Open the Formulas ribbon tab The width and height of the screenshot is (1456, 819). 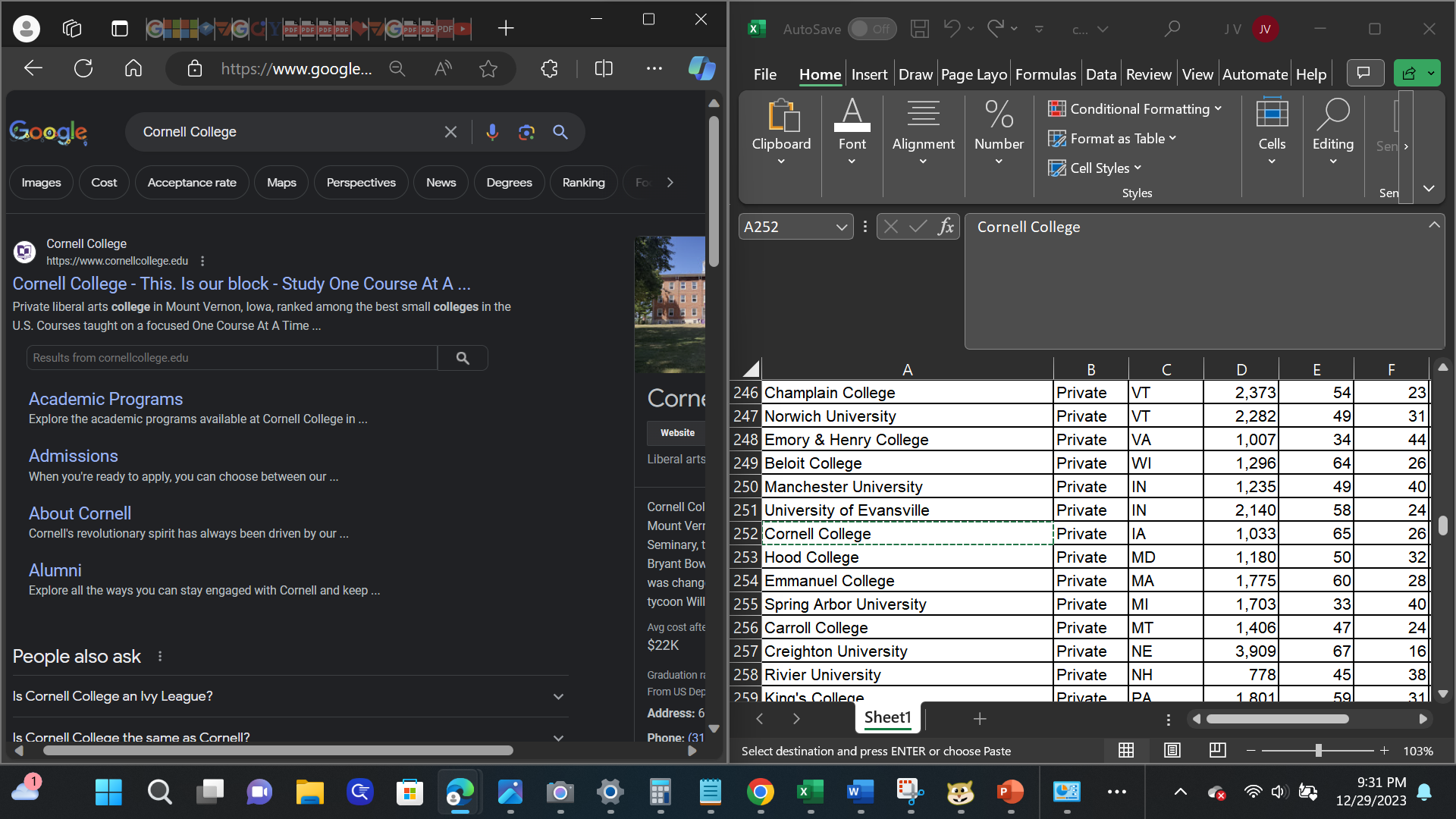[1045, 74]
